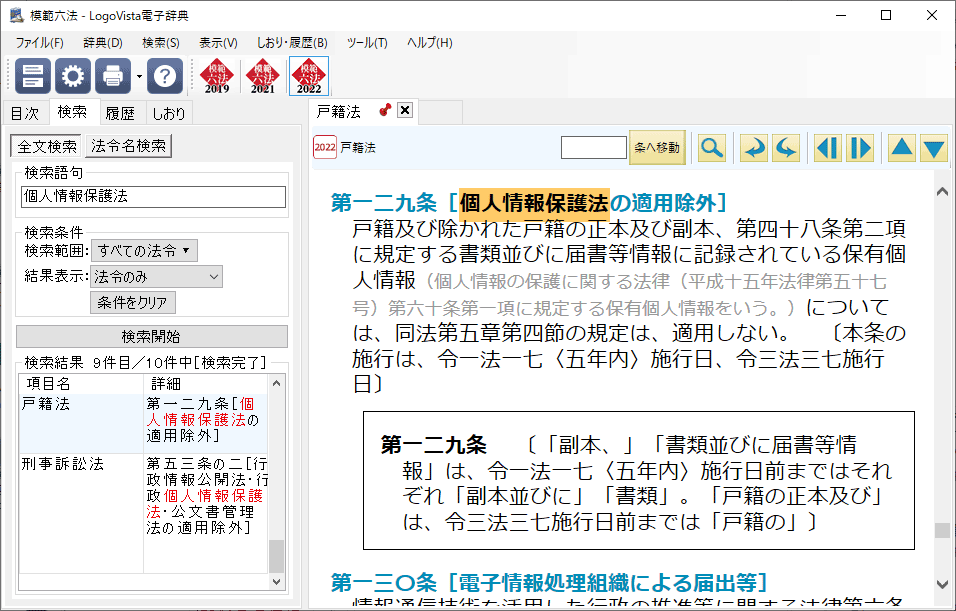The width and height of the screenshot is (956, 611).
Task: Open the 検索範囲 すべての法令 dropdown
Action: [x=145, y=250]
